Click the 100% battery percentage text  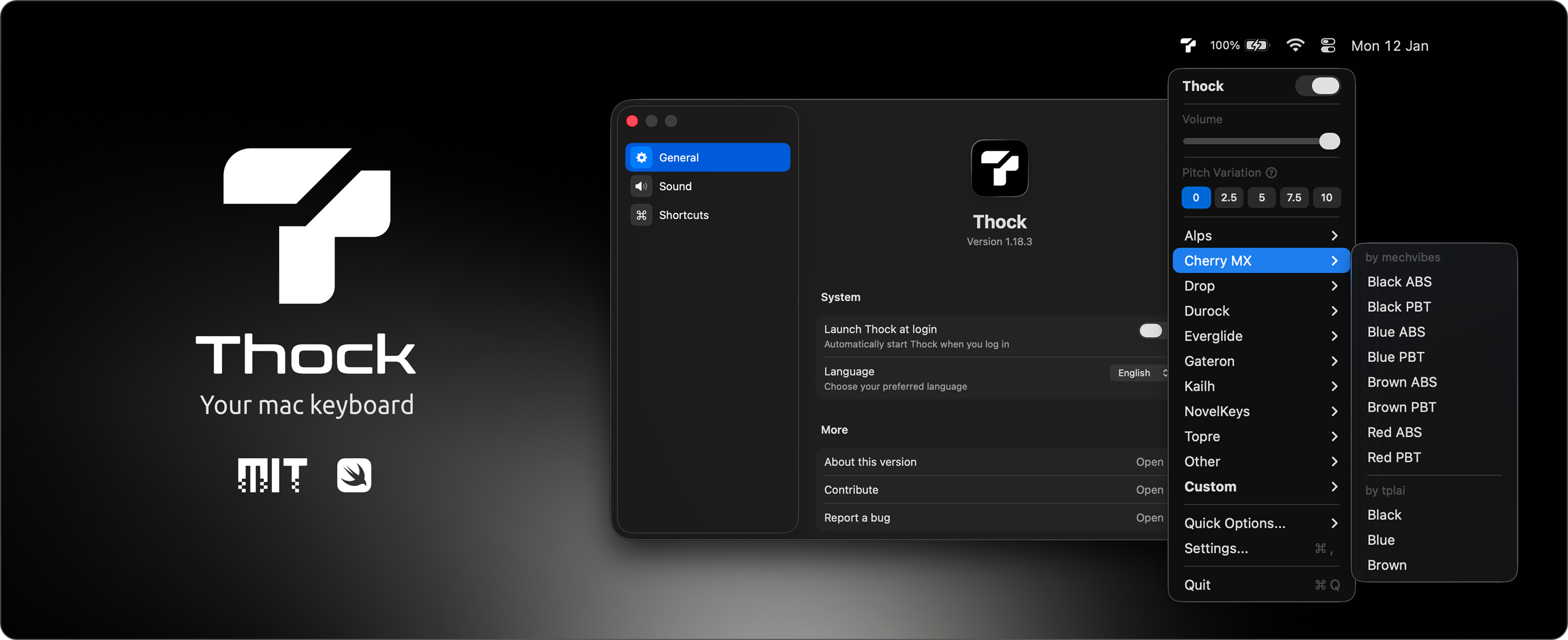[1224, 46]
